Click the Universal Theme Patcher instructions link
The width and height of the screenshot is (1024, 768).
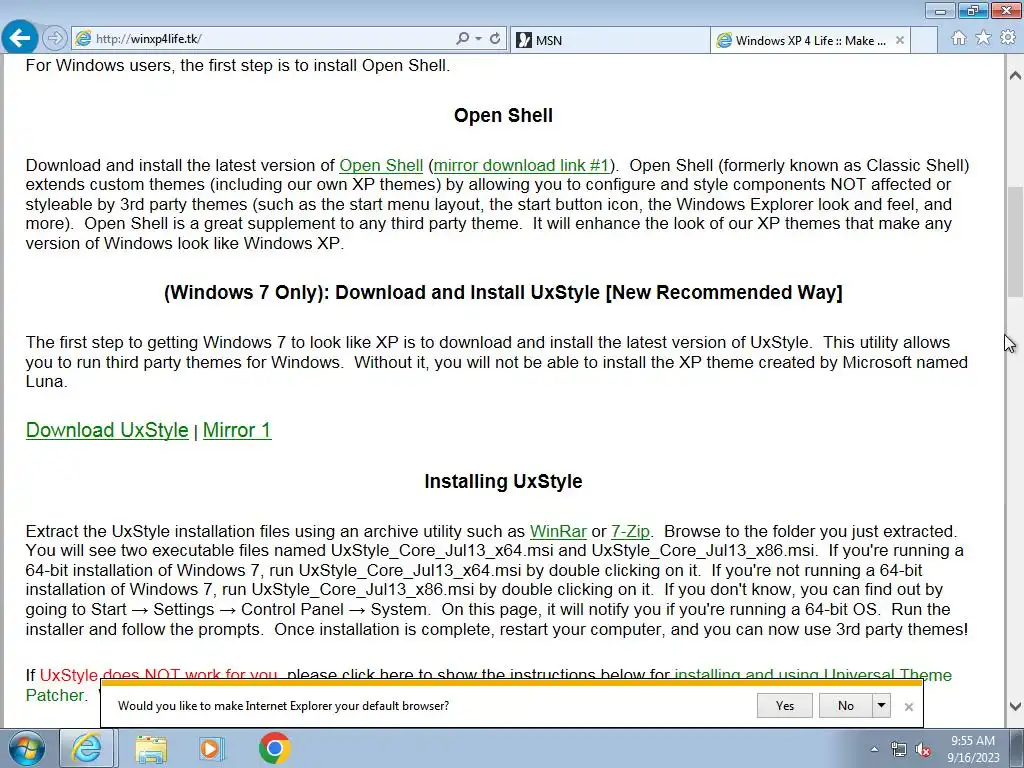pos(812,675)
